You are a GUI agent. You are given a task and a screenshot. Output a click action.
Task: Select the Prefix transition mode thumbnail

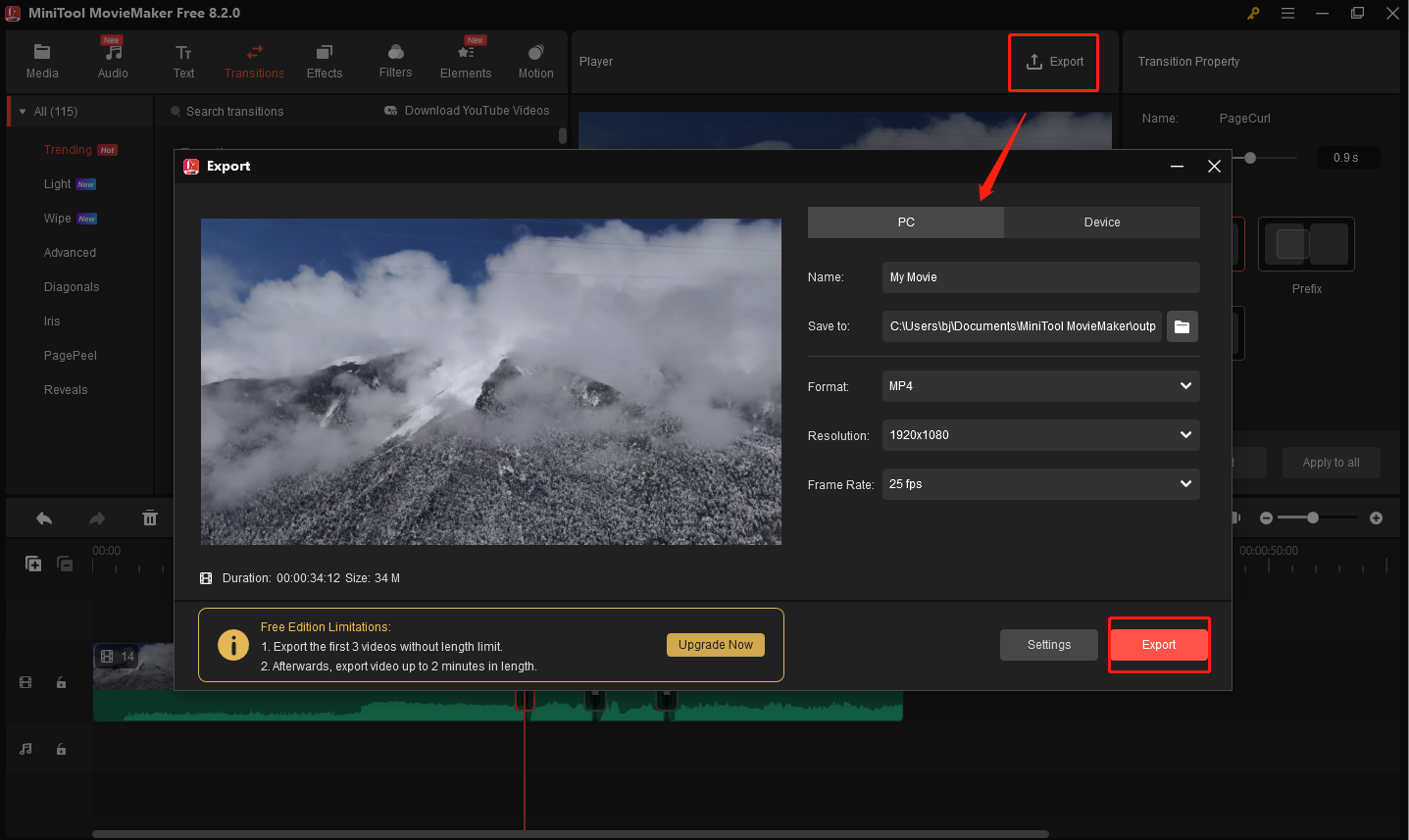pyautogui.click(x=1306, y=244)
